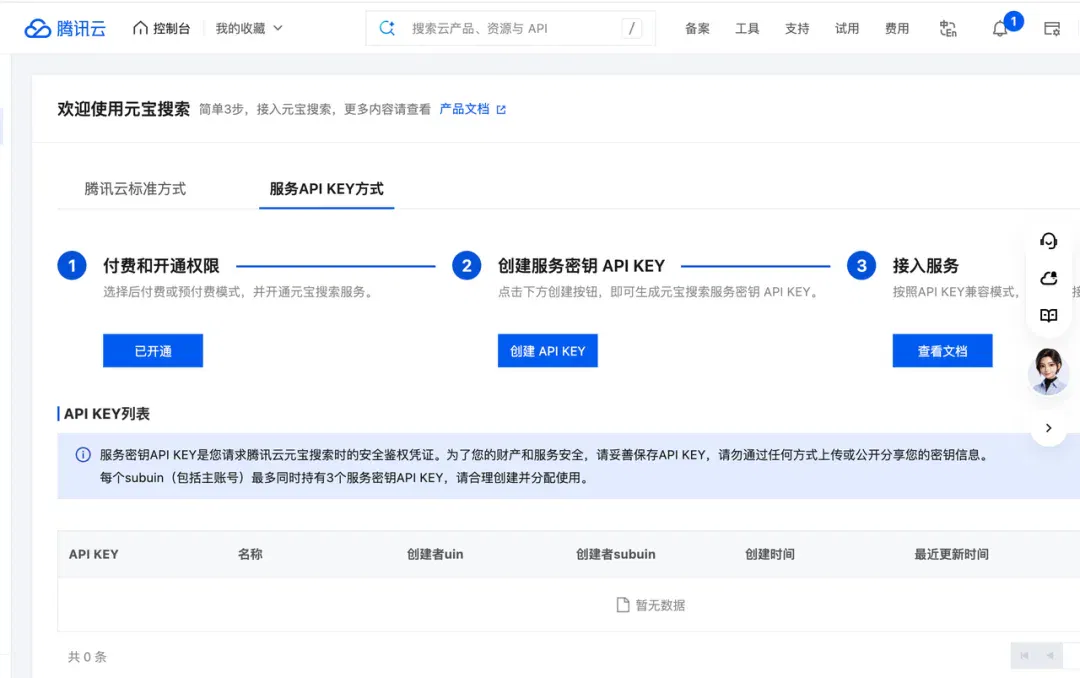Screen dimensions: 1080x678
Task: Open the 支持 menu
Action: pos(797,28)
